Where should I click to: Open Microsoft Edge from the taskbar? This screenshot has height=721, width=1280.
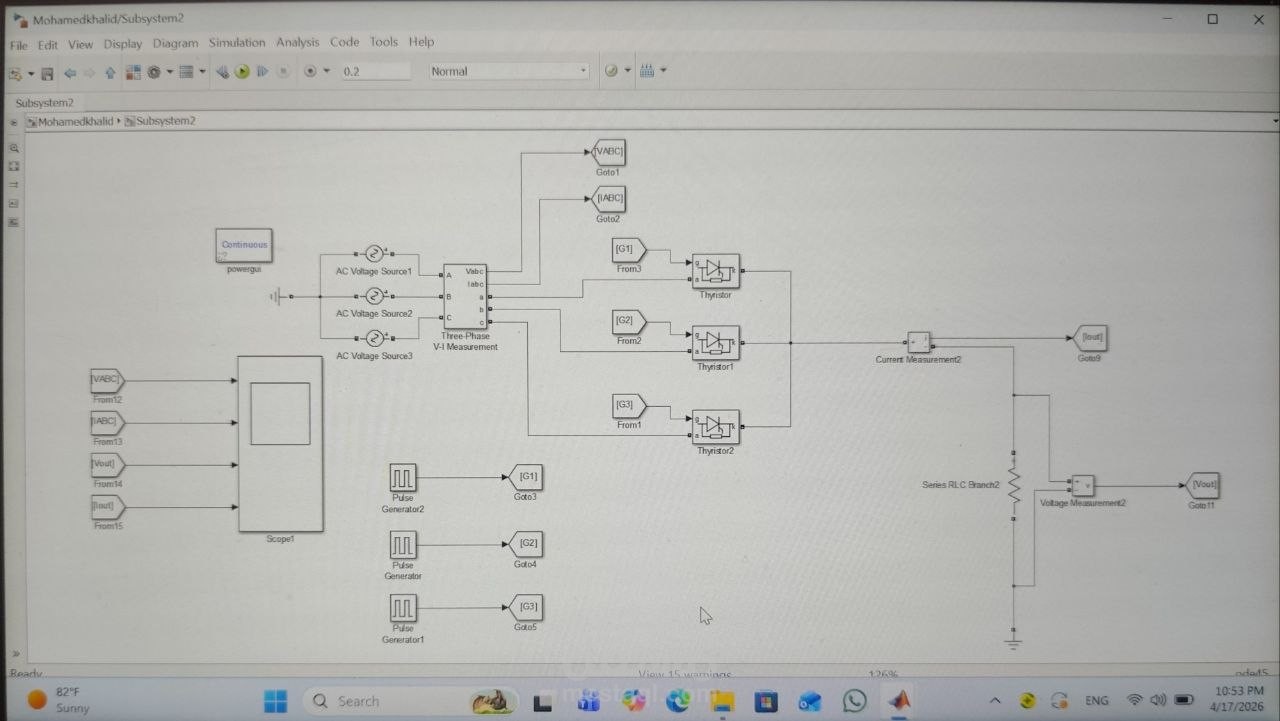678,701
